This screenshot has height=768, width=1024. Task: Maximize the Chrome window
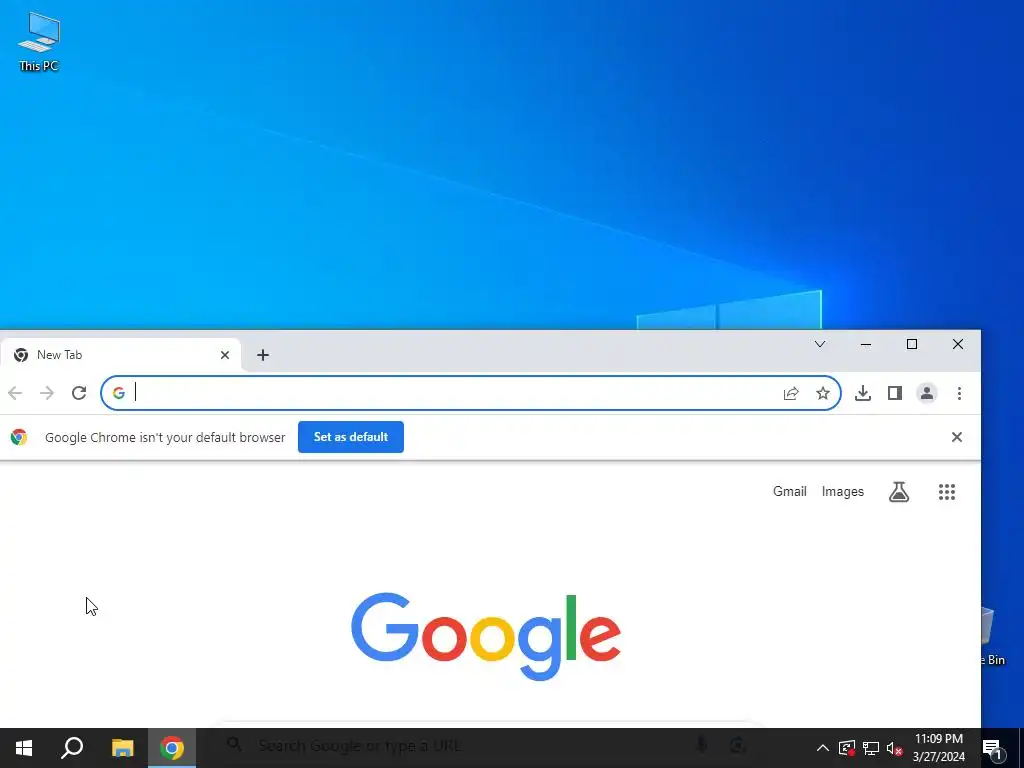click(x=912, y=344)
